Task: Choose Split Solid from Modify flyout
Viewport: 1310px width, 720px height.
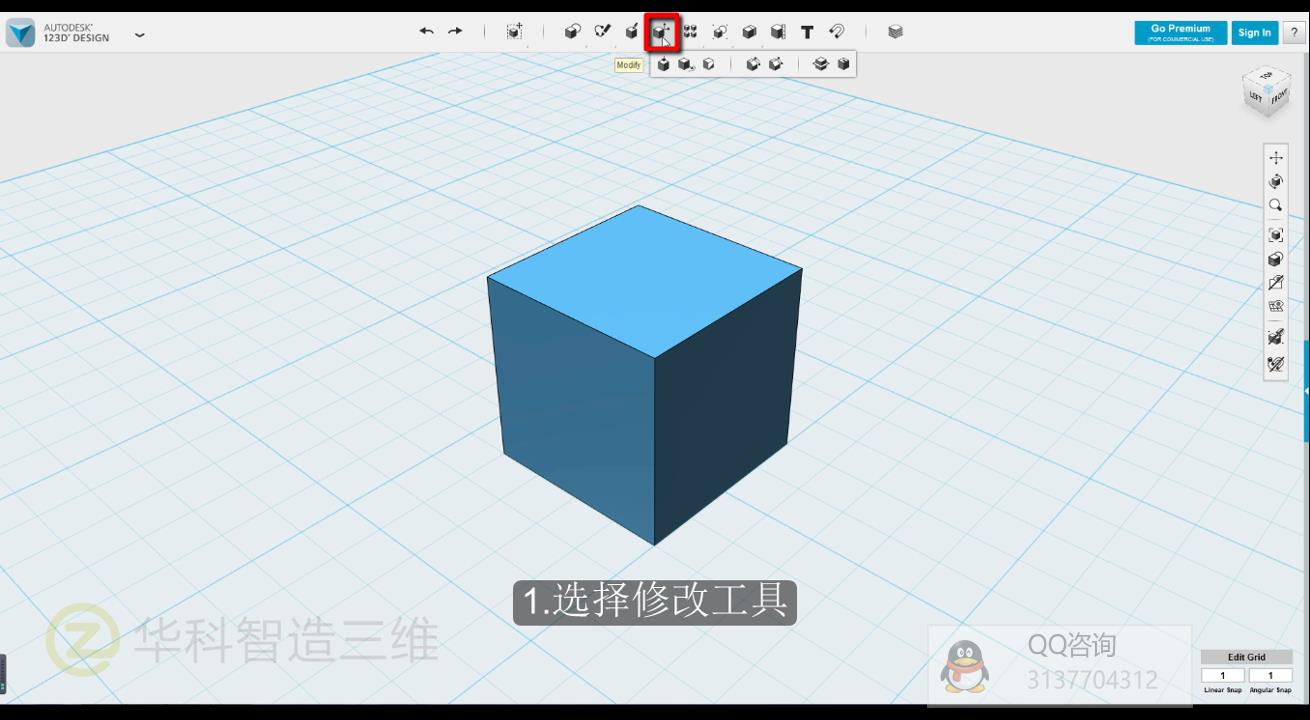Action: tap(821, 64)
